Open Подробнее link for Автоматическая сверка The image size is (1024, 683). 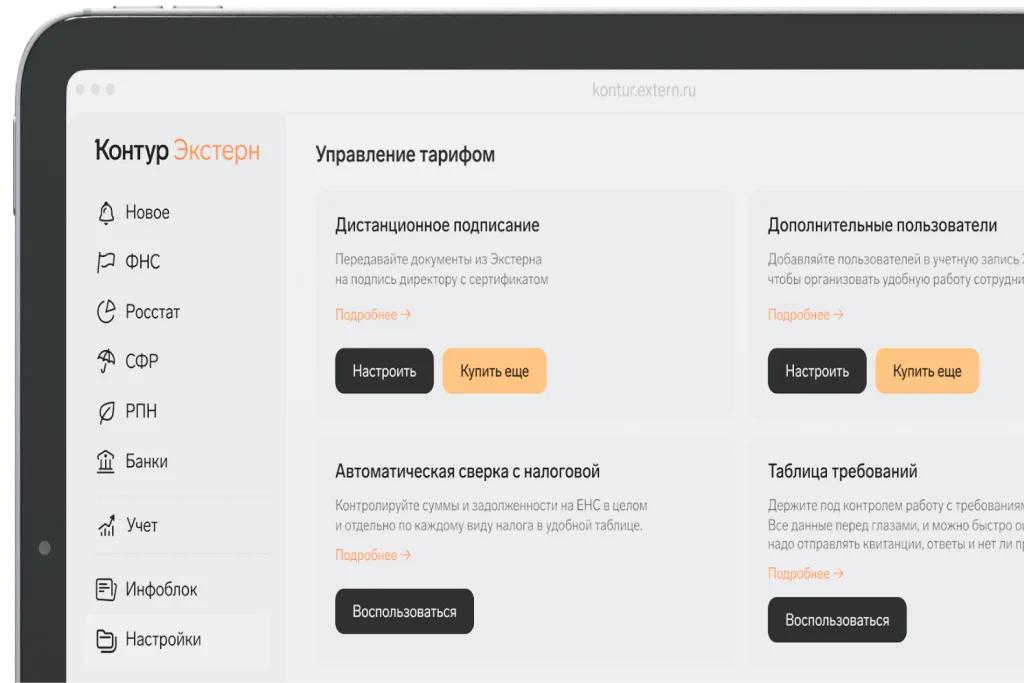373,555
